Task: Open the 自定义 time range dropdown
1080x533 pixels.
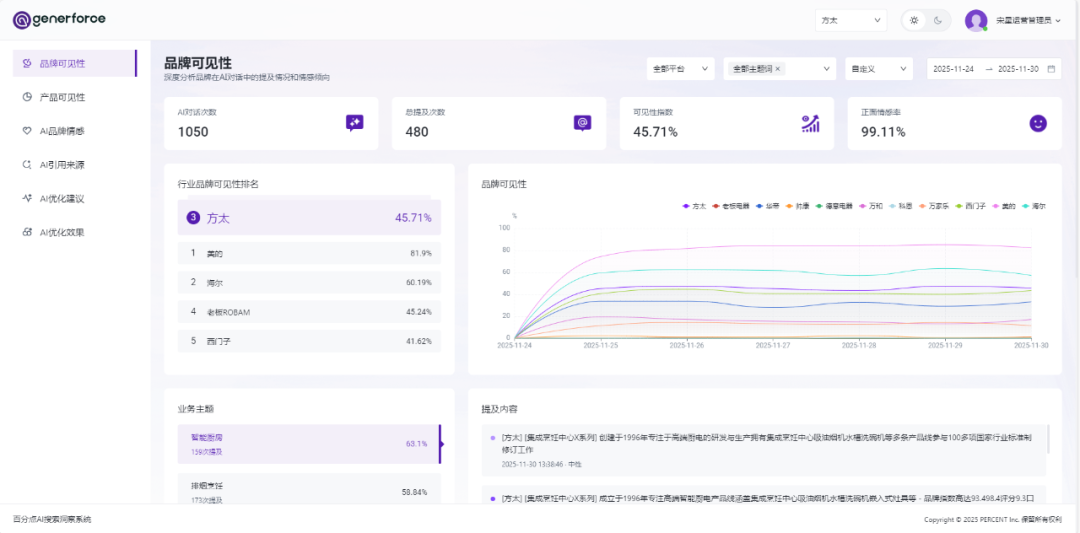Action: pyautogui.click(x=878, y=69)
